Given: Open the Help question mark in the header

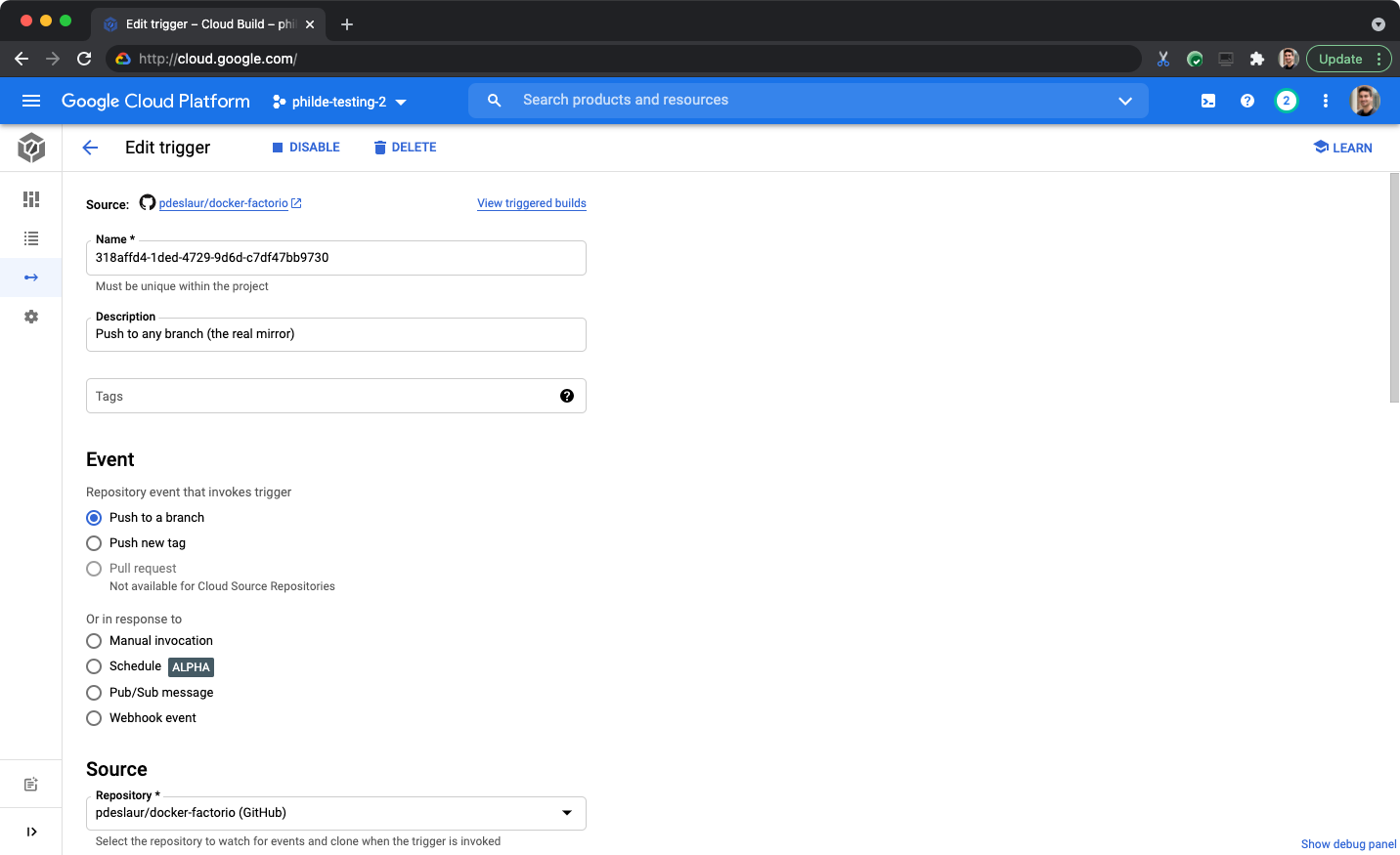Looking at the screenshot, I should (1247, 101).
